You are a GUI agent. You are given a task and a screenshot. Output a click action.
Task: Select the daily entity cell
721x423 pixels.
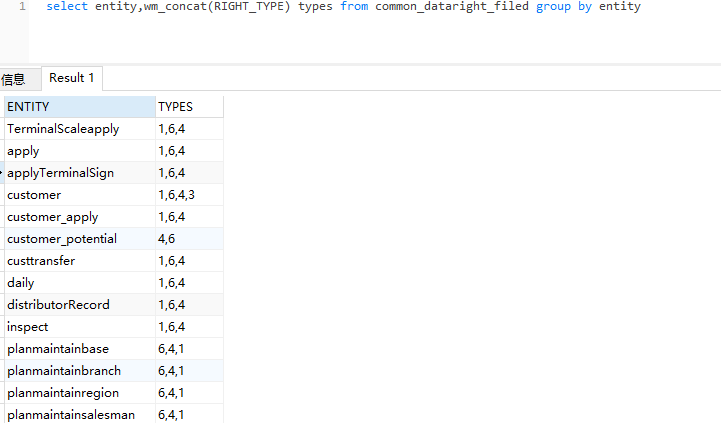click(x=80, y=283)
